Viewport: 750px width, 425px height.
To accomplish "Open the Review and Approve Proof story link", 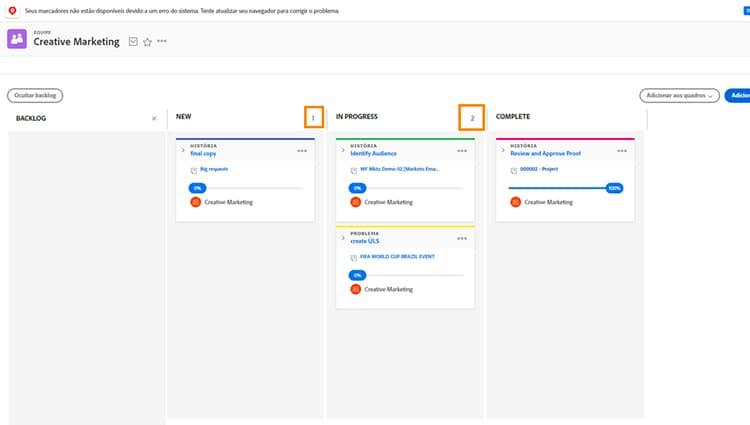I will [x=545, y=153].
